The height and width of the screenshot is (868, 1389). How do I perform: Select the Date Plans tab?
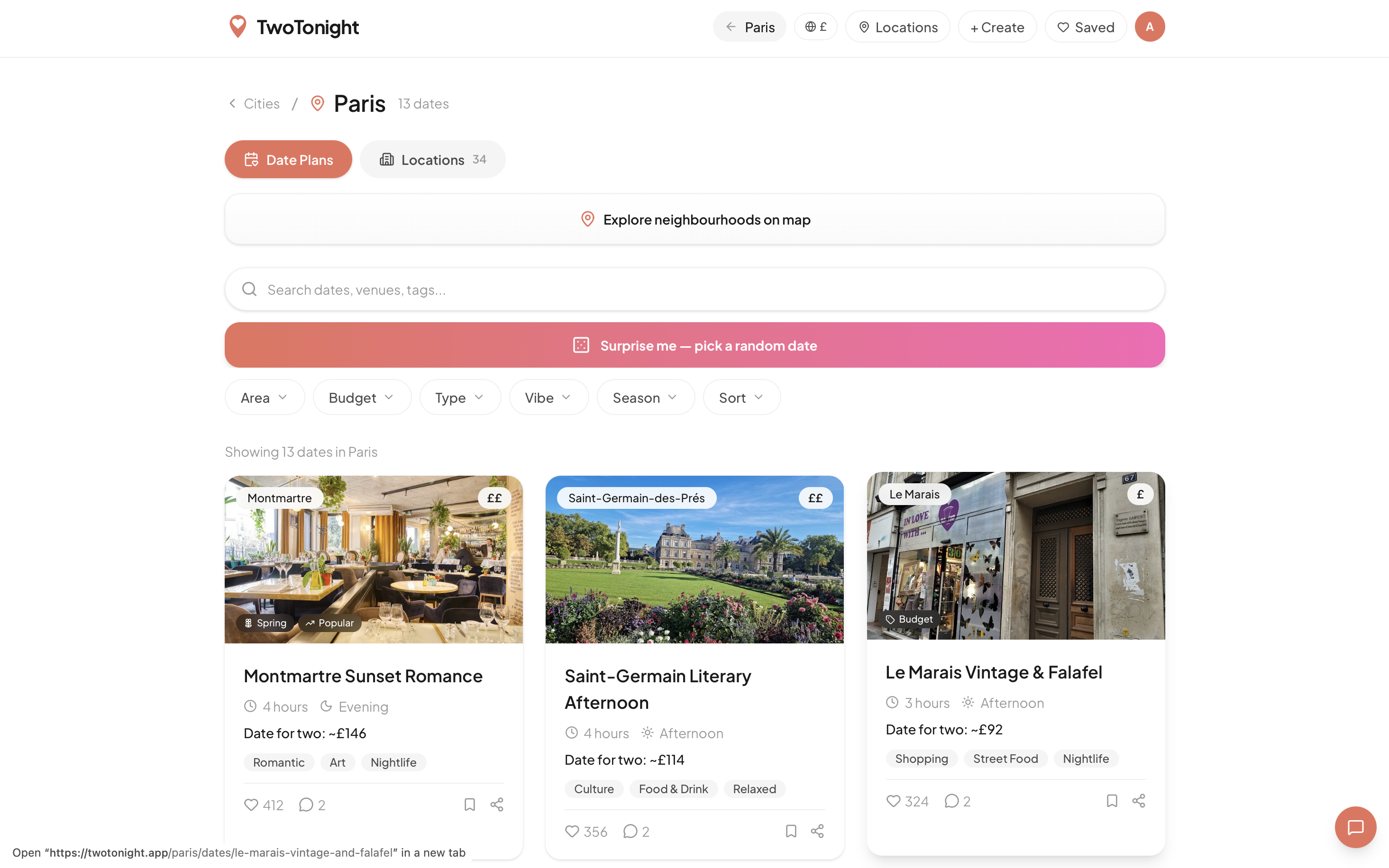pyautogui.click(x=288, y=160)
